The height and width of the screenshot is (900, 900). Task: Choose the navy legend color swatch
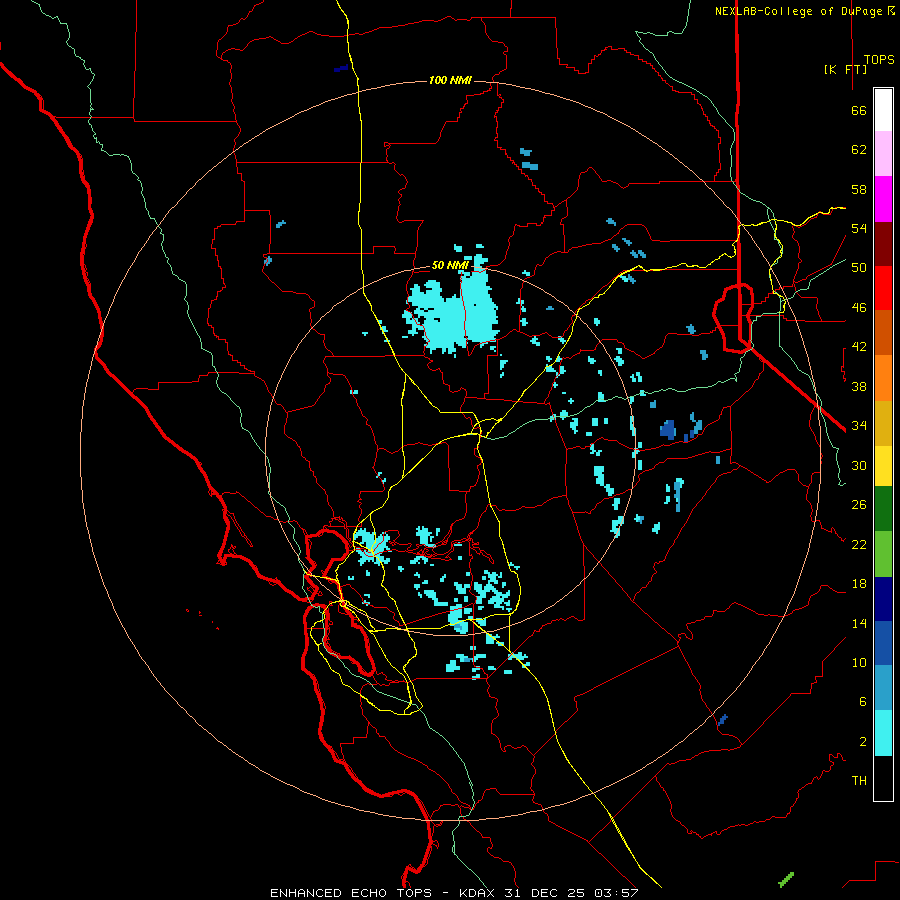pyautogui.click(x=883, y=599)
